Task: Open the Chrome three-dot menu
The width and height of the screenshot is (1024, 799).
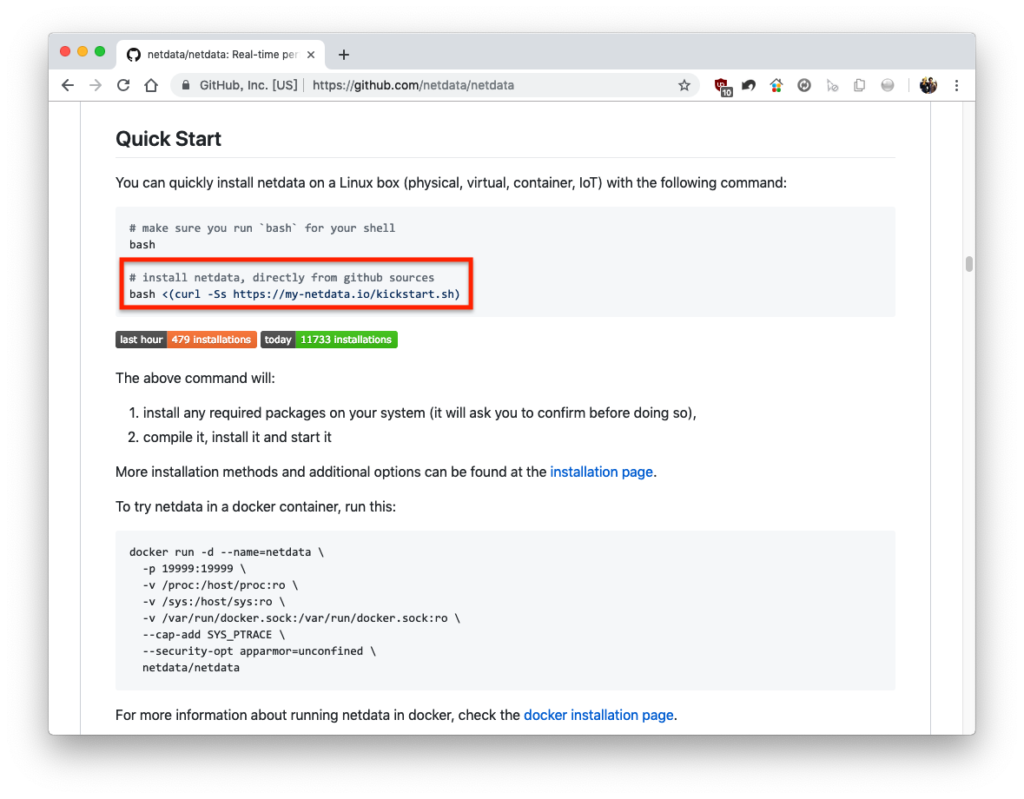Action: click(x=956, y=86)
